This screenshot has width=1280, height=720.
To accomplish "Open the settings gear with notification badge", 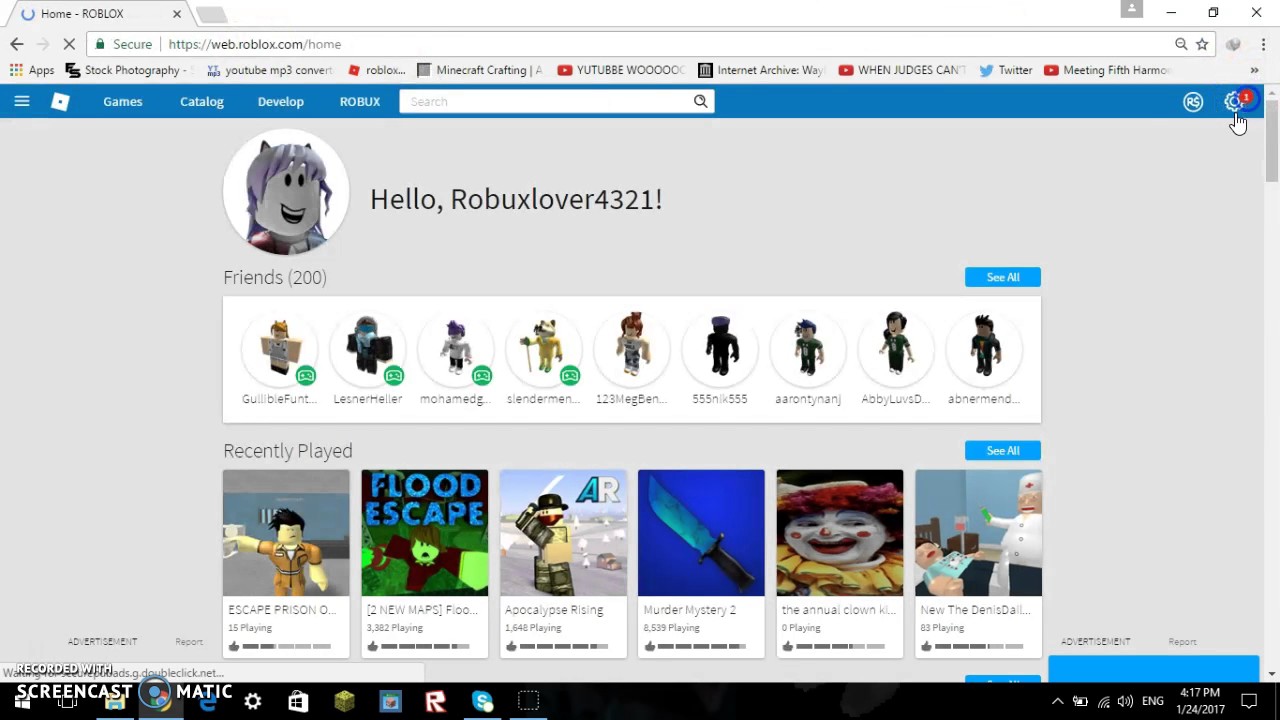I will (1233, 101).
